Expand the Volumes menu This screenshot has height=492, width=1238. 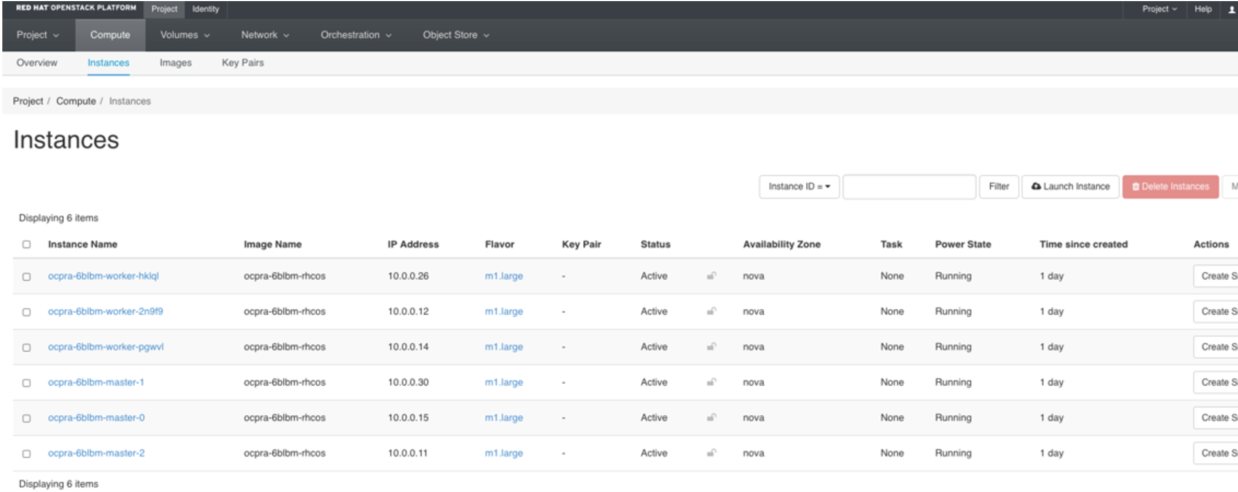pyautogui.click(x=185, y=35)
